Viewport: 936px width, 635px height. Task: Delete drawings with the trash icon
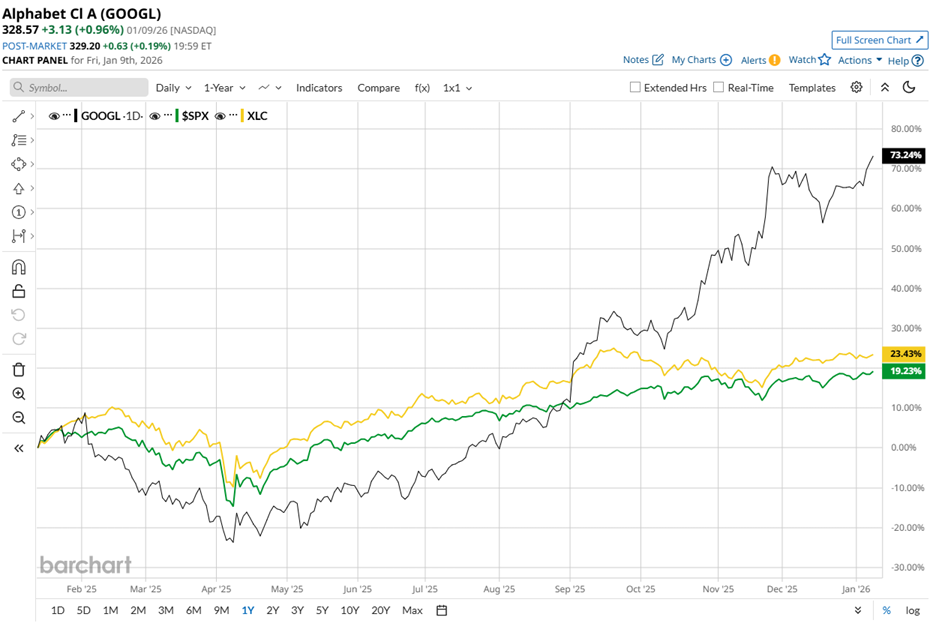point(18,370)
